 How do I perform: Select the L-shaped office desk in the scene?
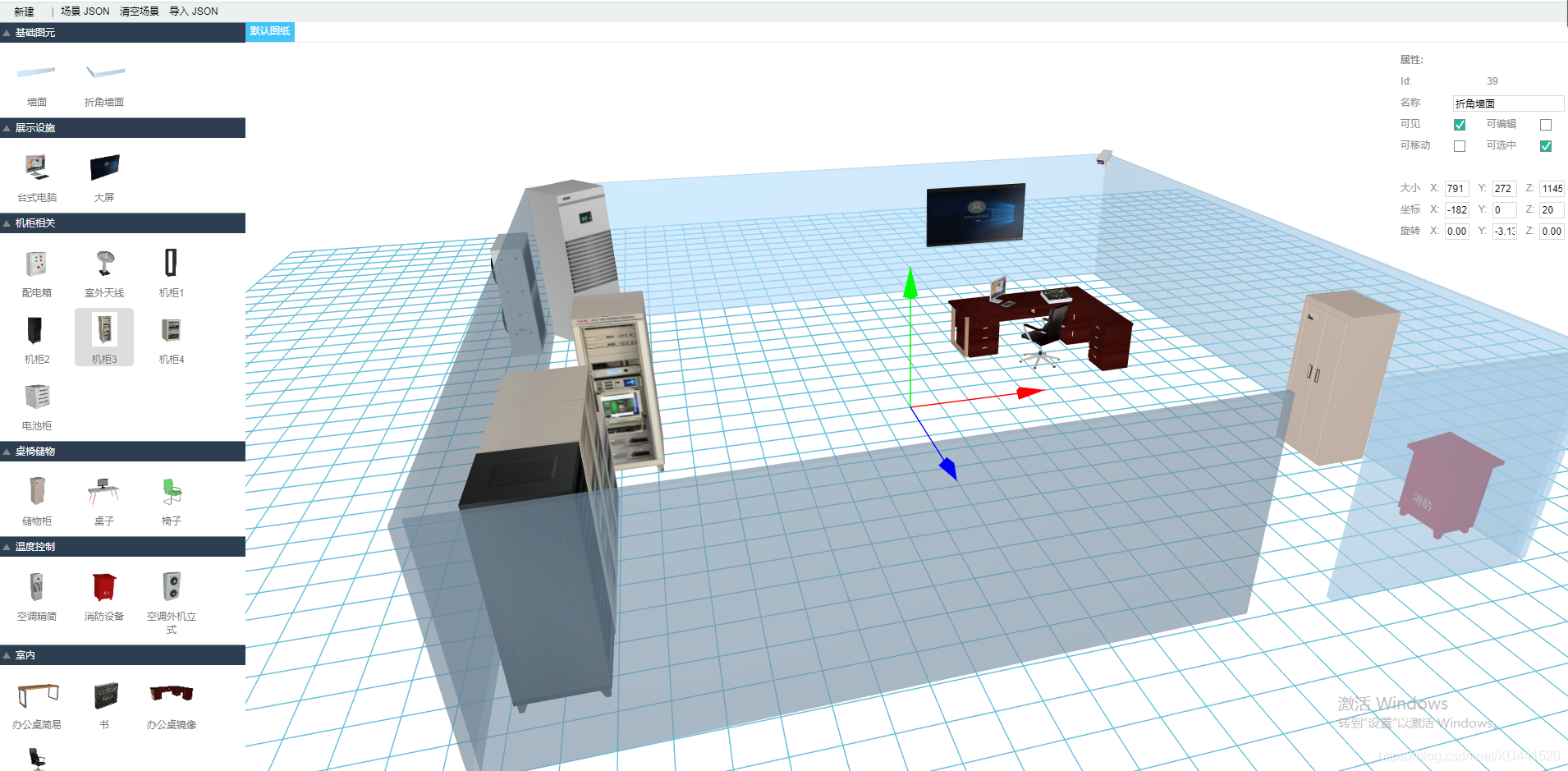pos(1043,327)
